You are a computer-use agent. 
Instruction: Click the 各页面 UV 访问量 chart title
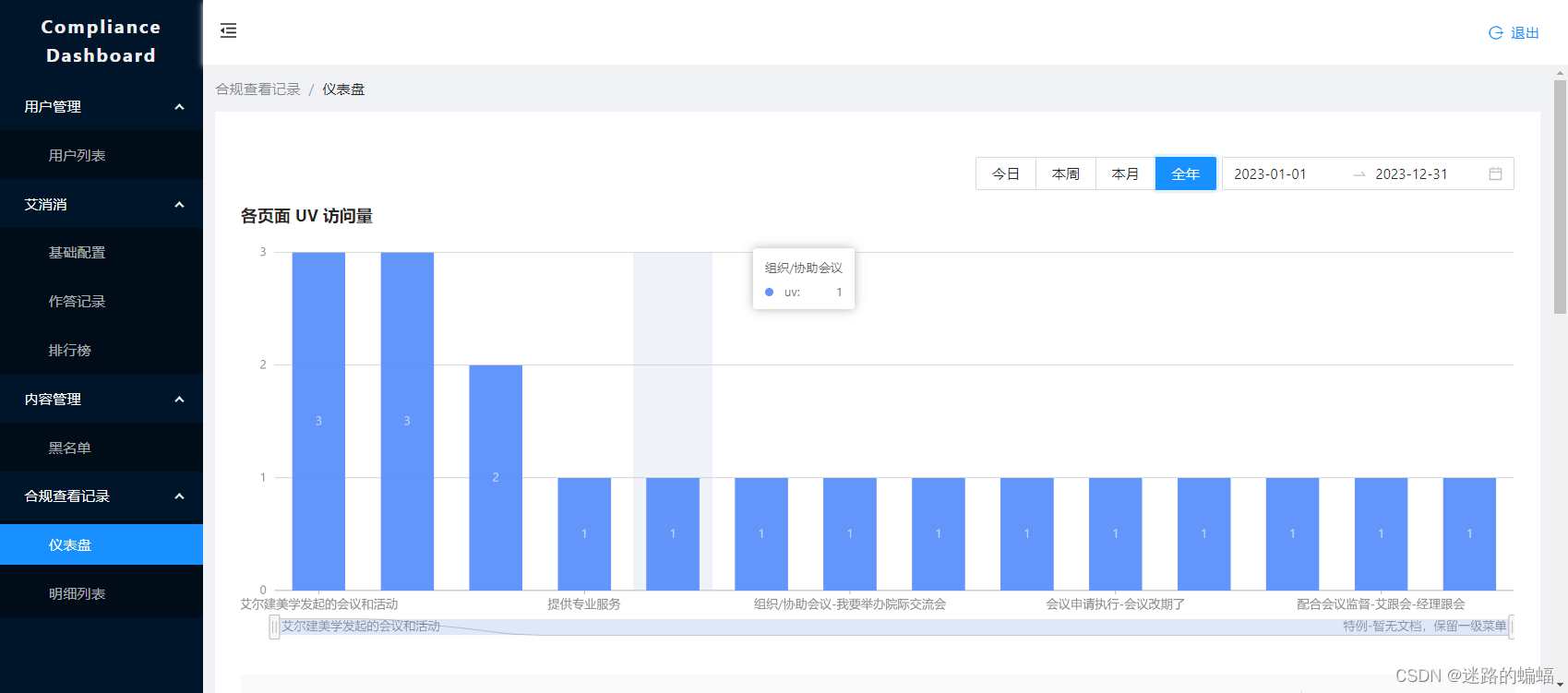tap(306, 216)
